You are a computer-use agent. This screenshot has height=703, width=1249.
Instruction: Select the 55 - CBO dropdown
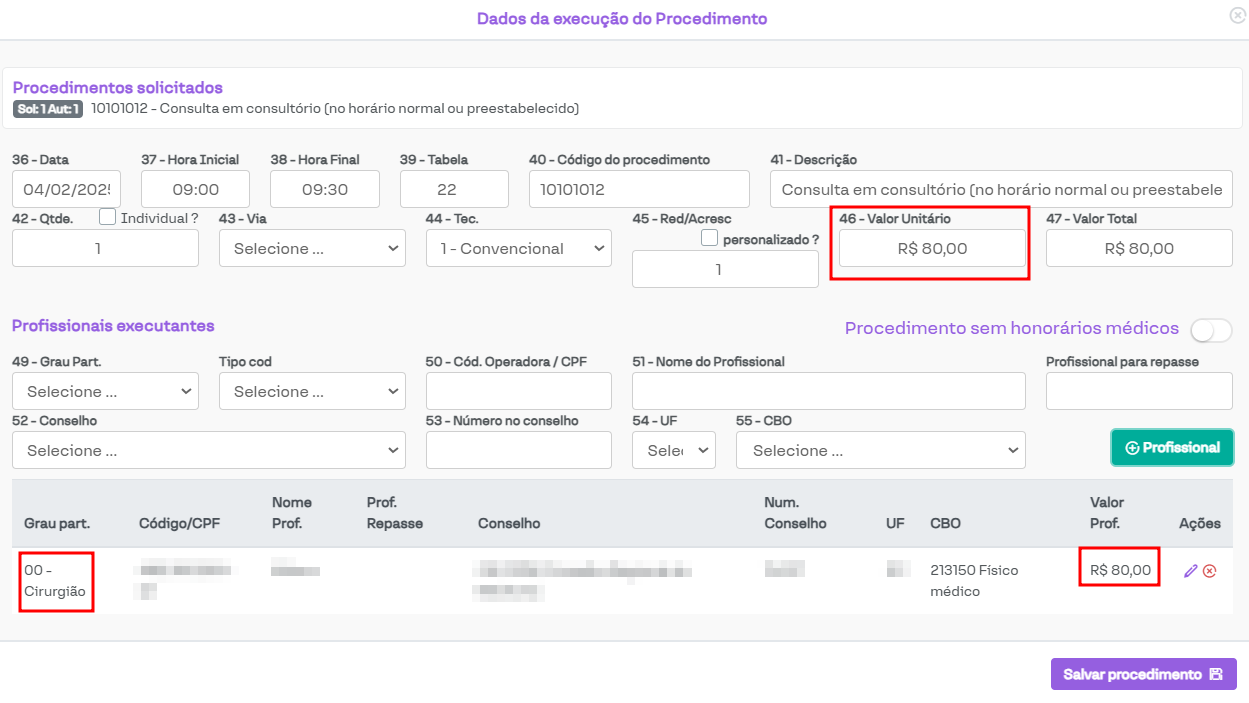click(880, 451)
